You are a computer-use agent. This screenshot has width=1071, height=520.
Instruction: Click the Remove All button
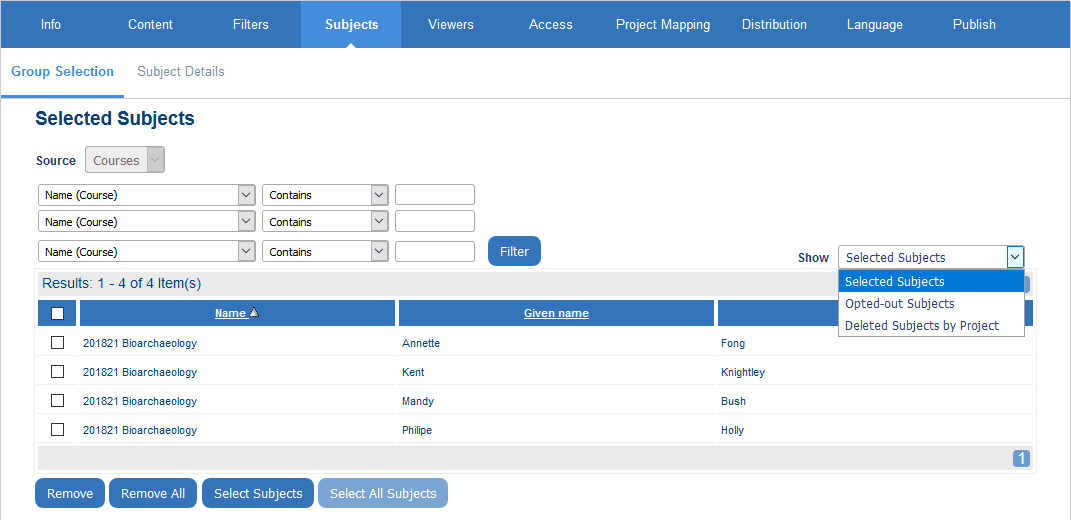click(x=153, y=493)
